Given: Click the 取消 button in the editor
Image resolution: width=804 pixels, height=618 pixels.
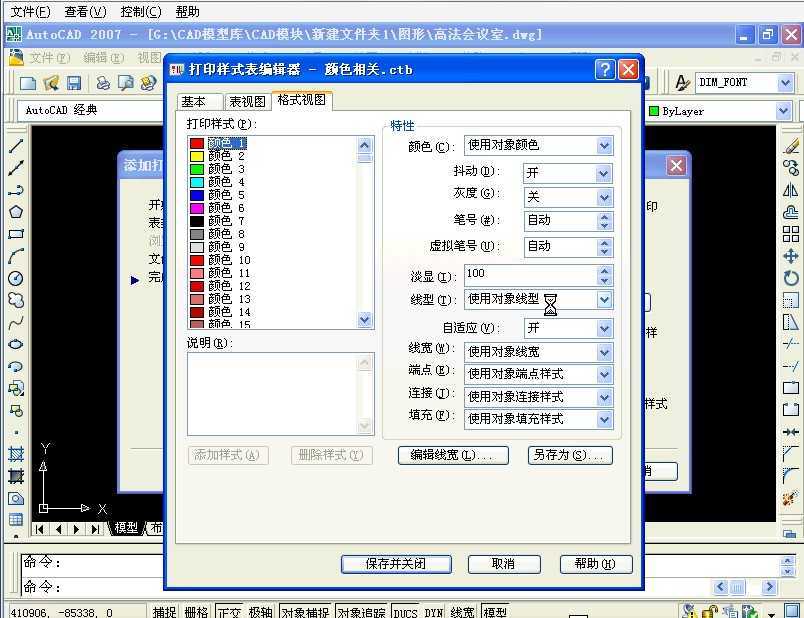Looking at the screenshot, I should click(504, 564).
